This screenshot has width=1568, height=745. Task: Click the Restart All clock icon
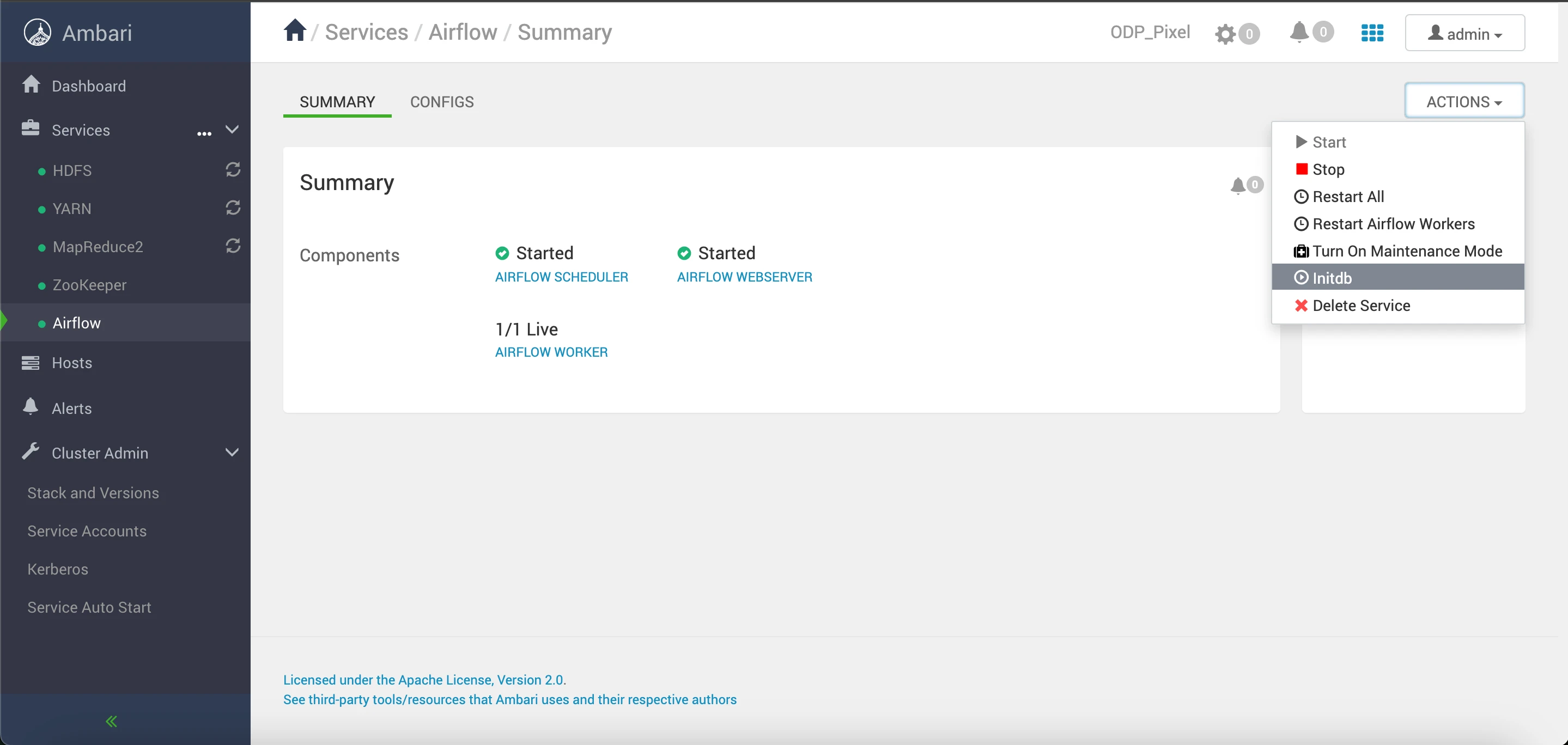1301,197
